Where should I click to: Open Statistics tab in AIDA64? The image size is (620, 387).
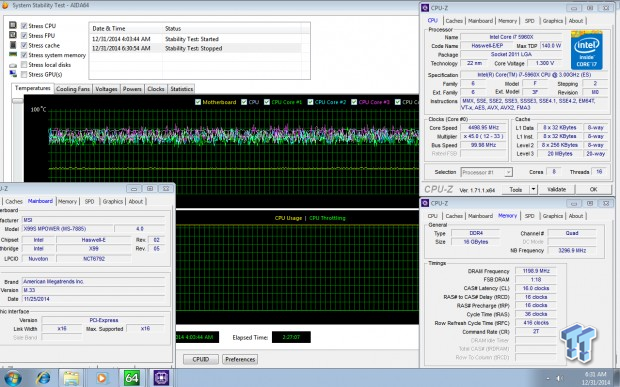click(181, 89)
